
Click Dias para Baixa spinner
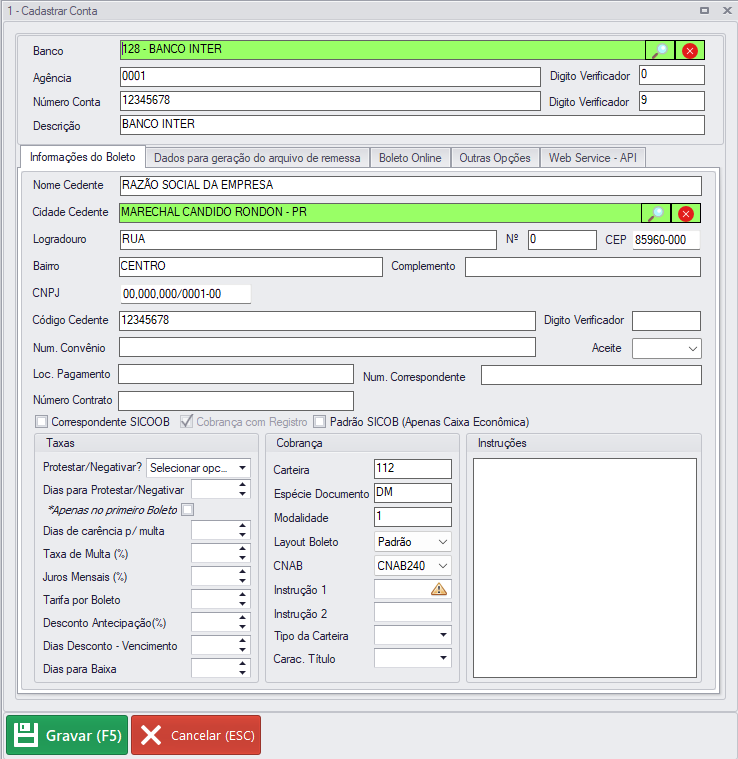coord(221,668)
